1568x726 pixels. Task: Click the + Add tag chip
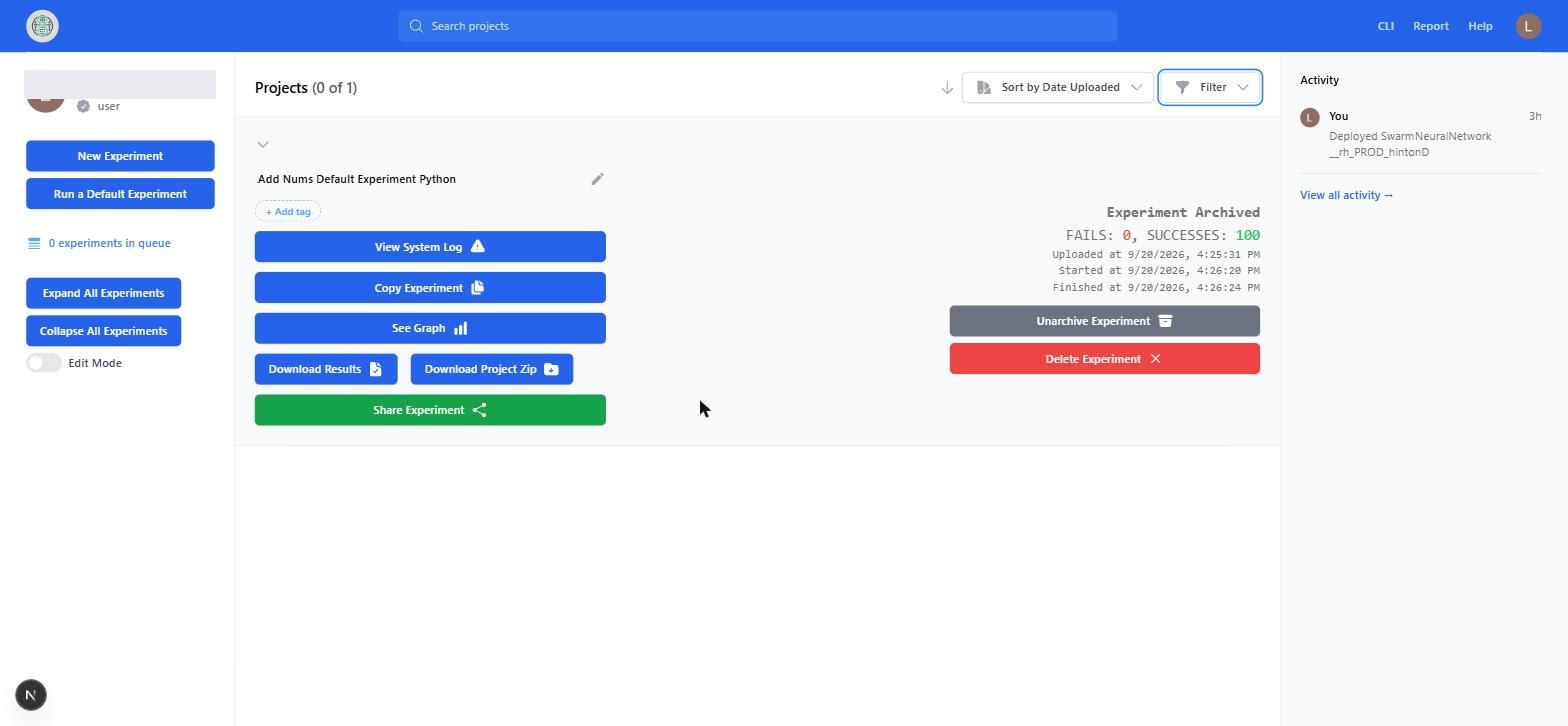(288, 212)
